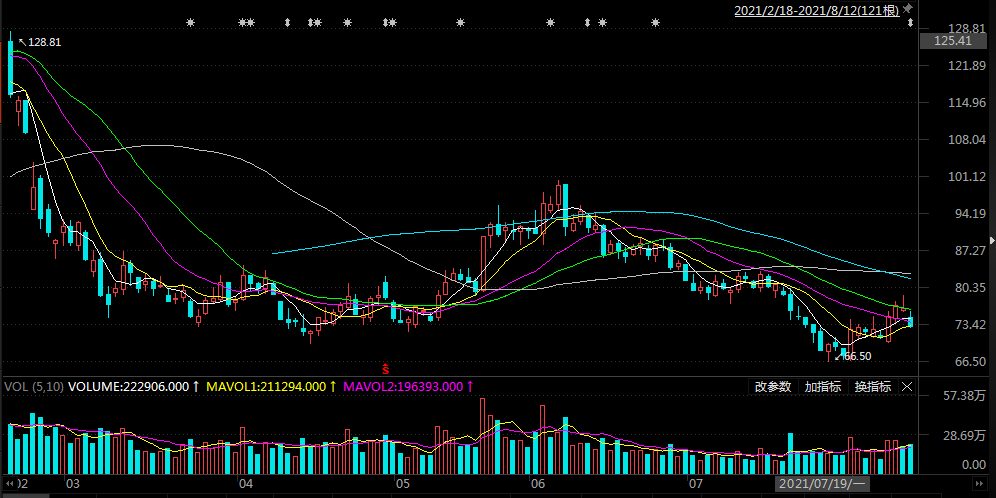This screenshot has width=996, height=498.
Task: Click the star marker nearest the date range link
Action: (x=656, y=23)
